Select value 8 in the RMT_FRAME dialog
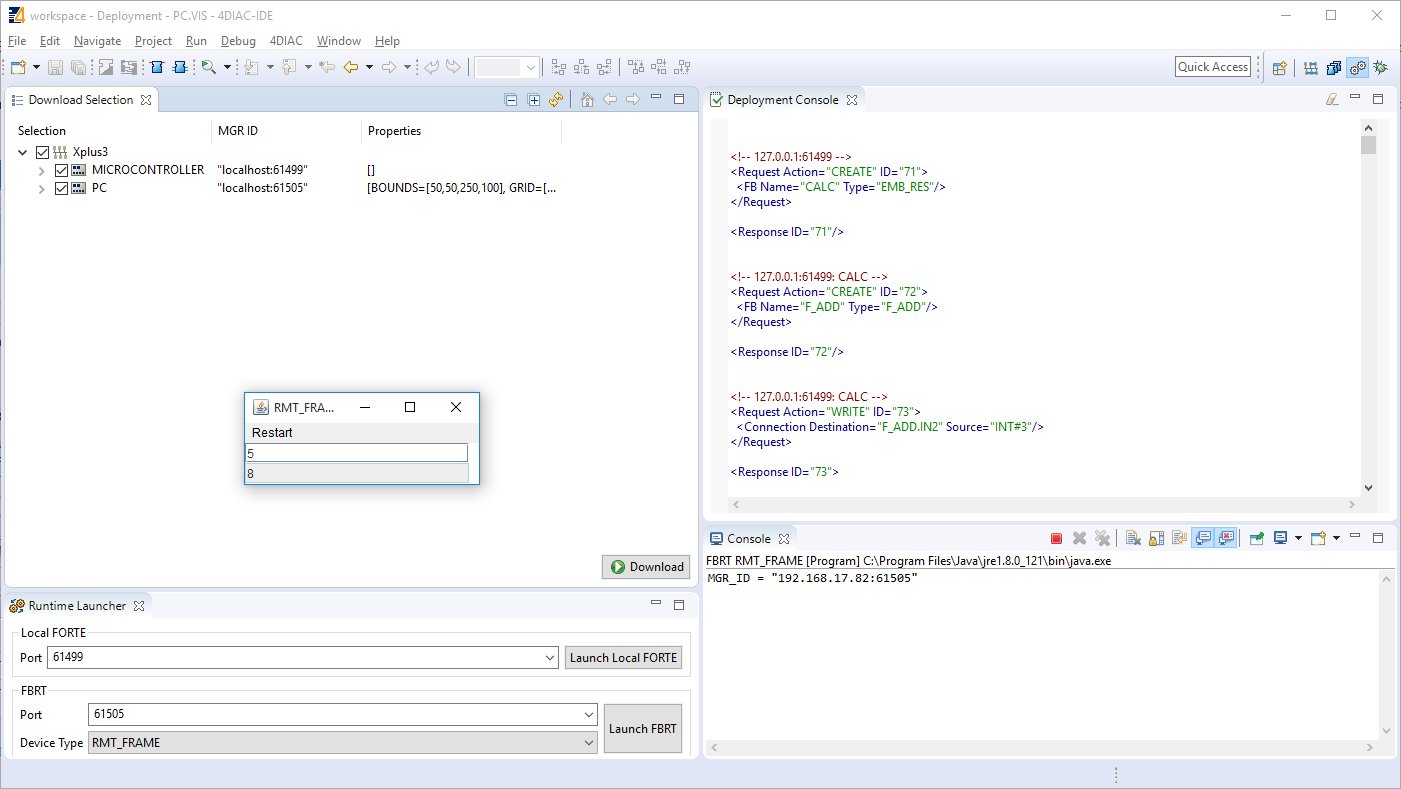Screen dimensions: 1401x789 356,473
